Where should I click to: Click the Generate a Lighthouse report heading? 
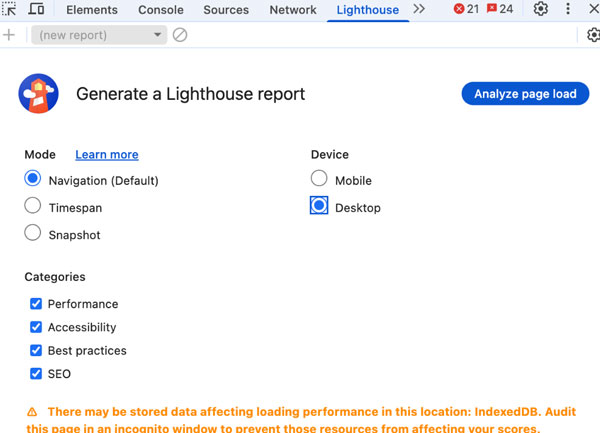[191, 94]
